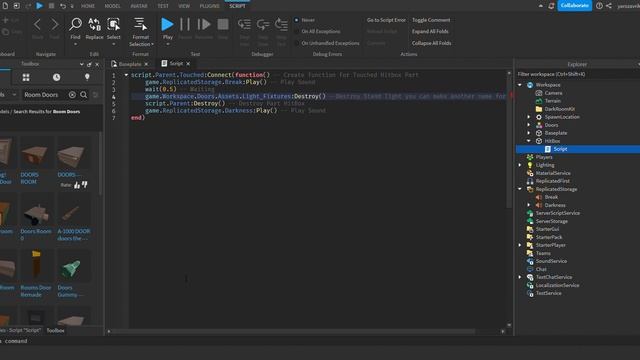The height and width of the screenshot is (360, 640).
Task: Click the undo arrow in quick access bar
Action: [63, 6]
